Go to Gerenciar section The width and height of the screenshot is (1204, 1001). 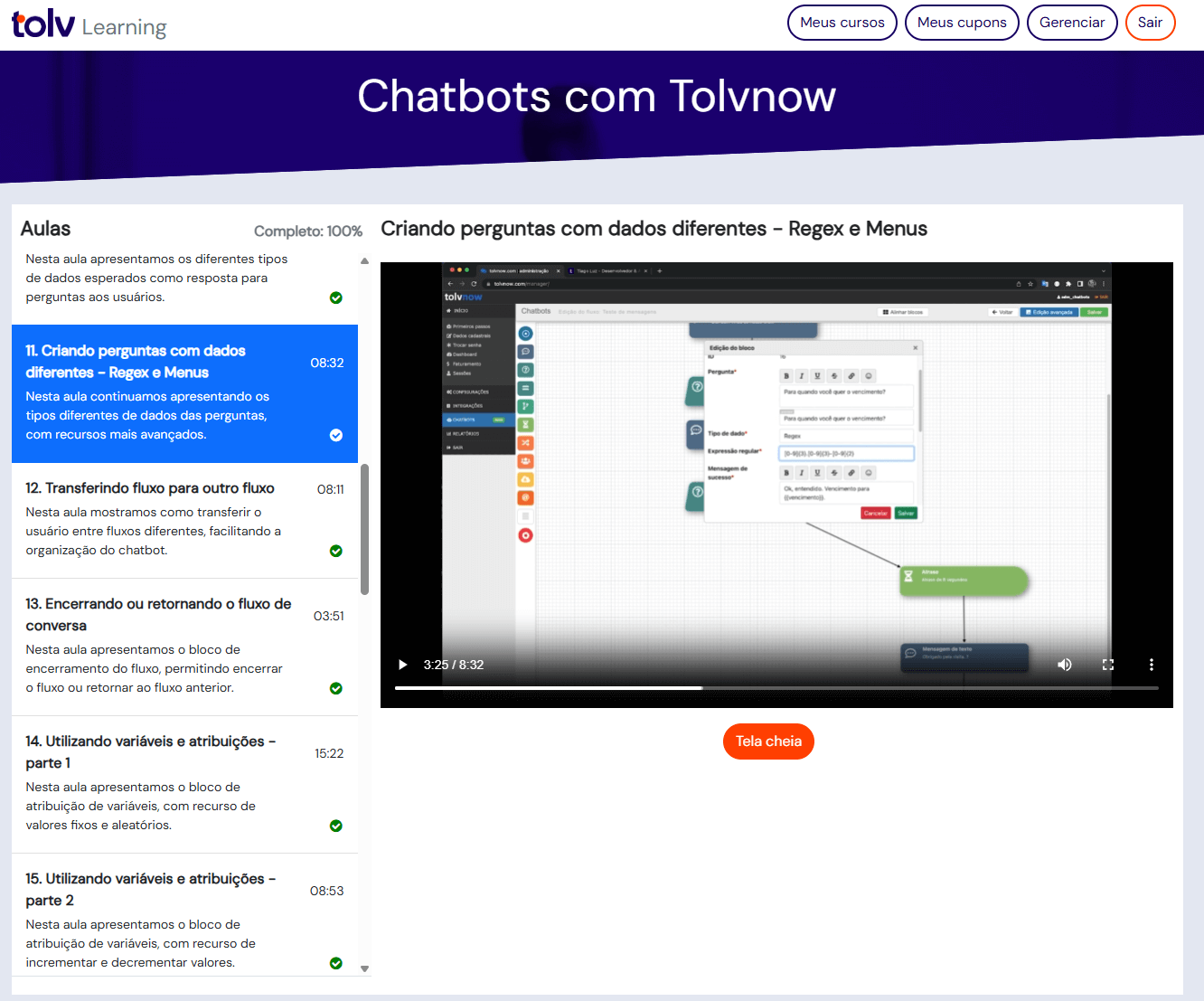pyautogui.click(x=1072, y=23)
